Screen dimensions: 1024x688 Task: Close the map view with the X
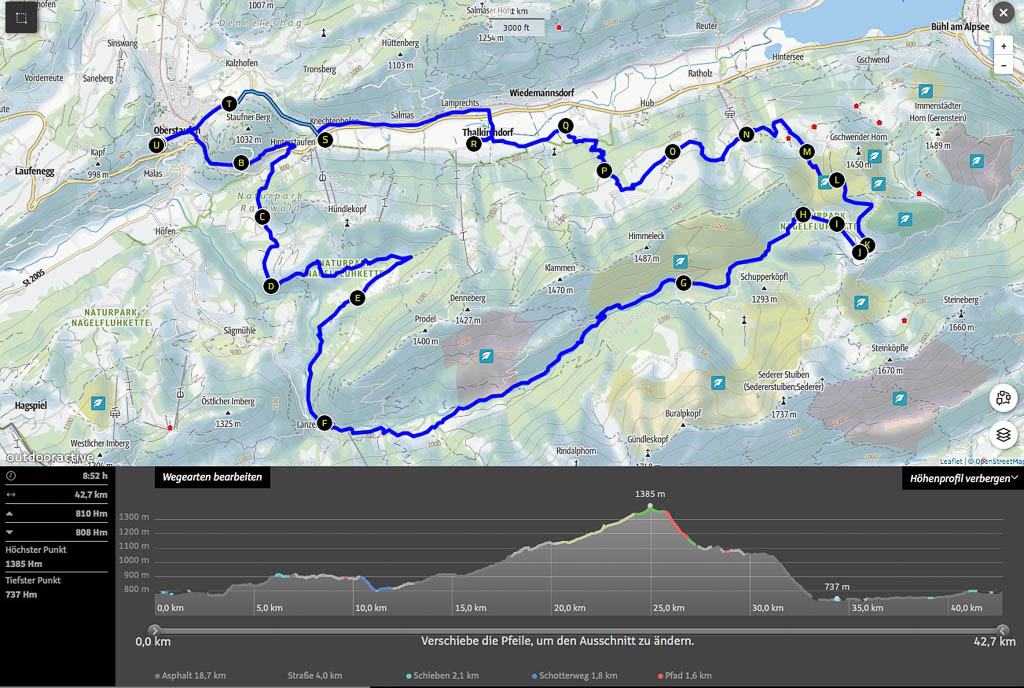1003,13
